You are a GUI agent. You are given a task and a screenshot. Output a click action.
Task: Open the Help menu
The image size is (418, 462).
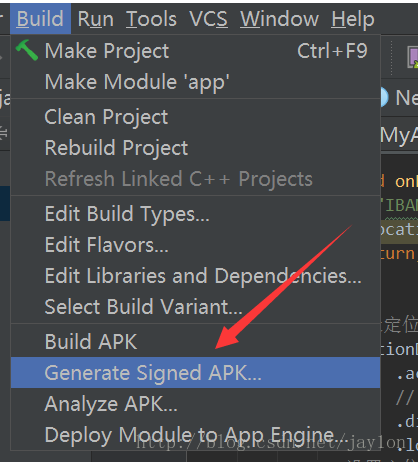pyautogui.click(x=353, y=19)
